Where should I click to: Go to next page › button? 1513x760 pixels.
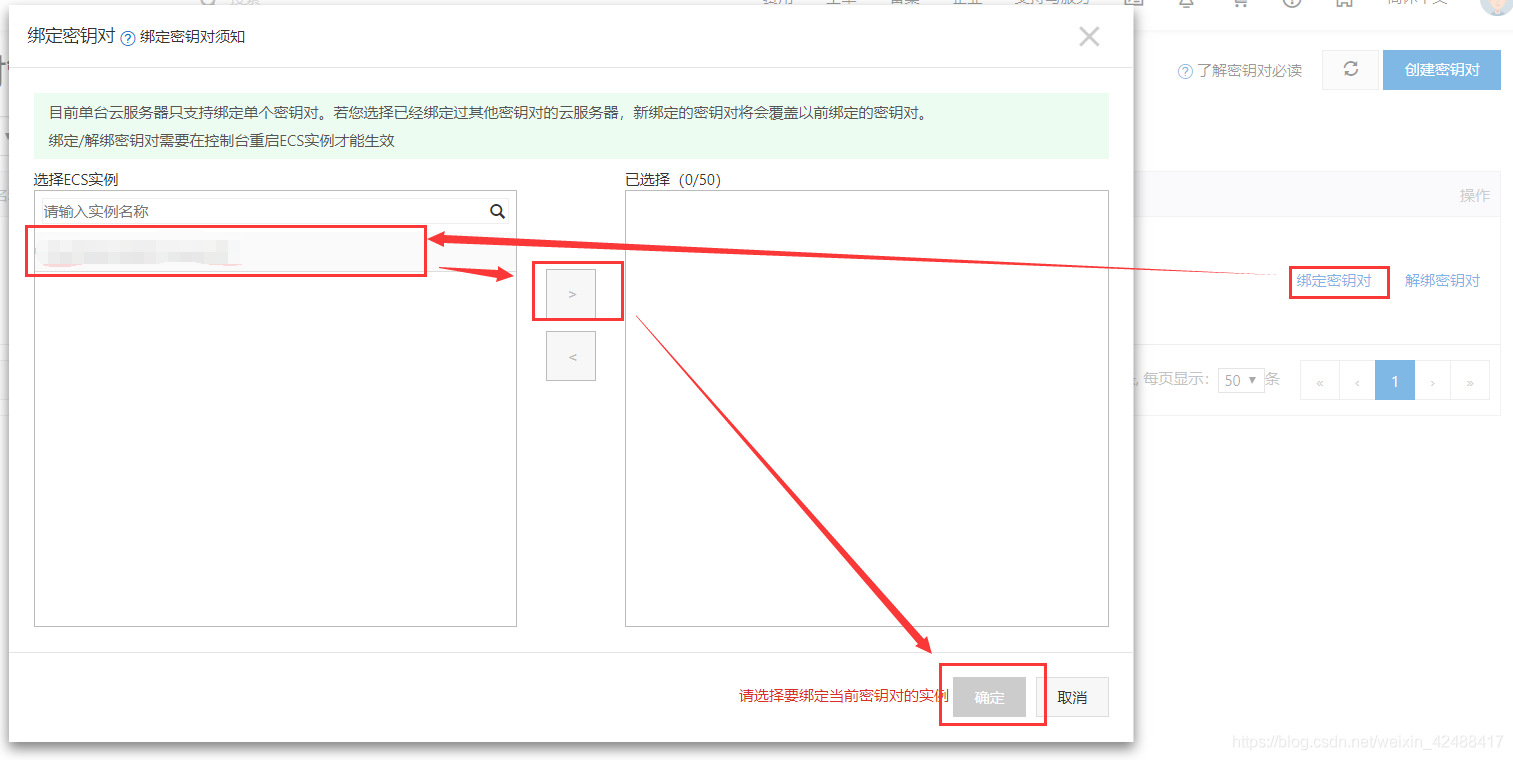(1433, 381)
